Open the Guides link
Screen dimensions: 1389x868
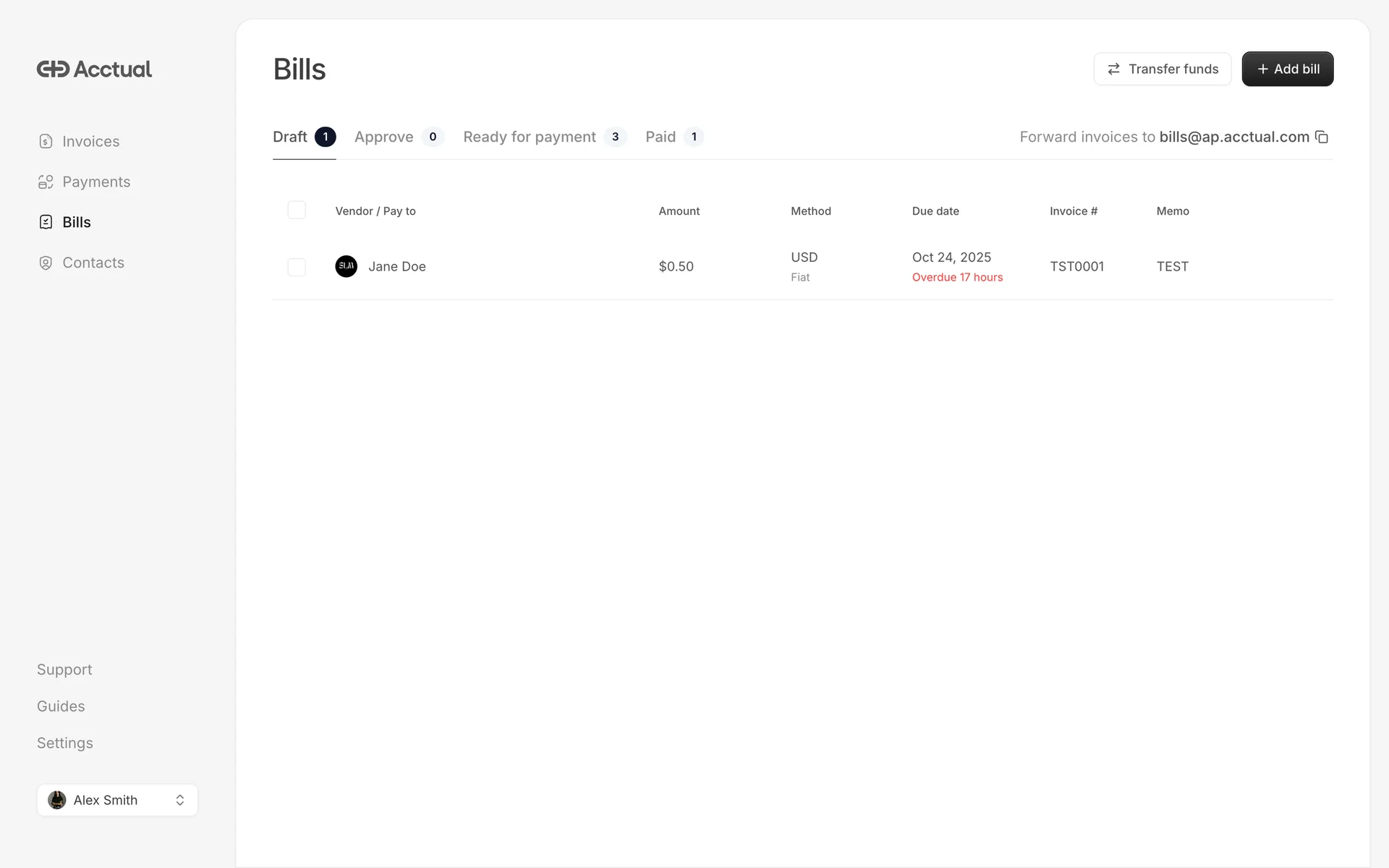click(x=61, y=707)
